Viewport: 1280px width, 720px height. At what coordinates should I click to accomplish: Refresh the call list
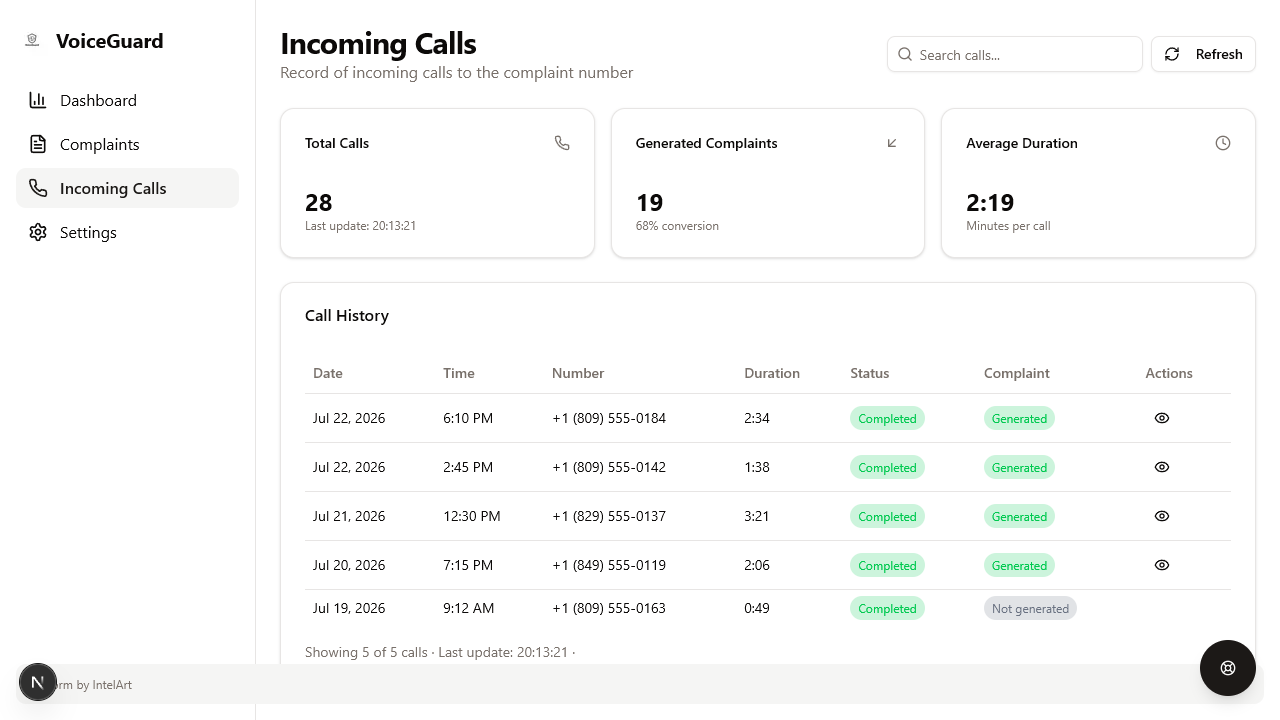point(1203,54)
